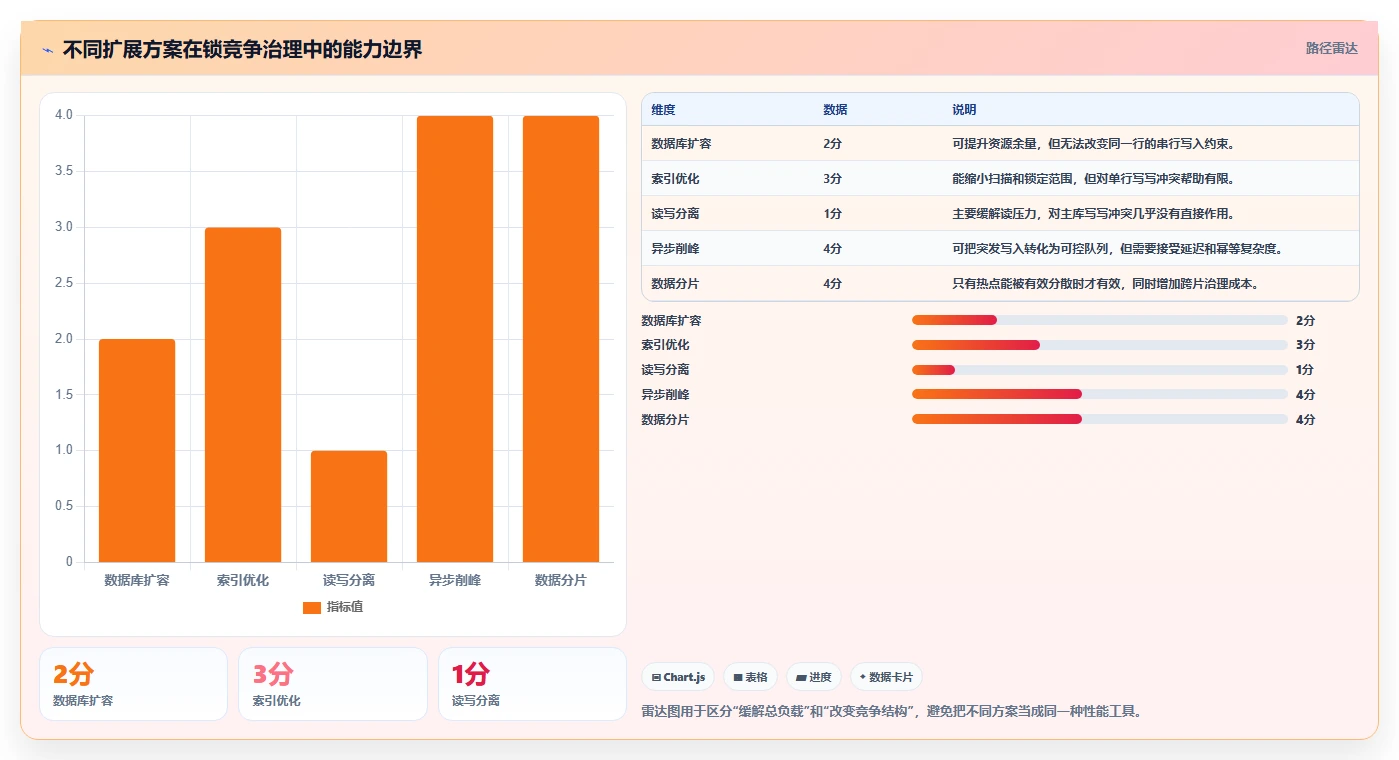The height and width of the screenshot is (760, 1399).
Task: Click the 2.5 y-axis tick label
Action: point(64,283)
